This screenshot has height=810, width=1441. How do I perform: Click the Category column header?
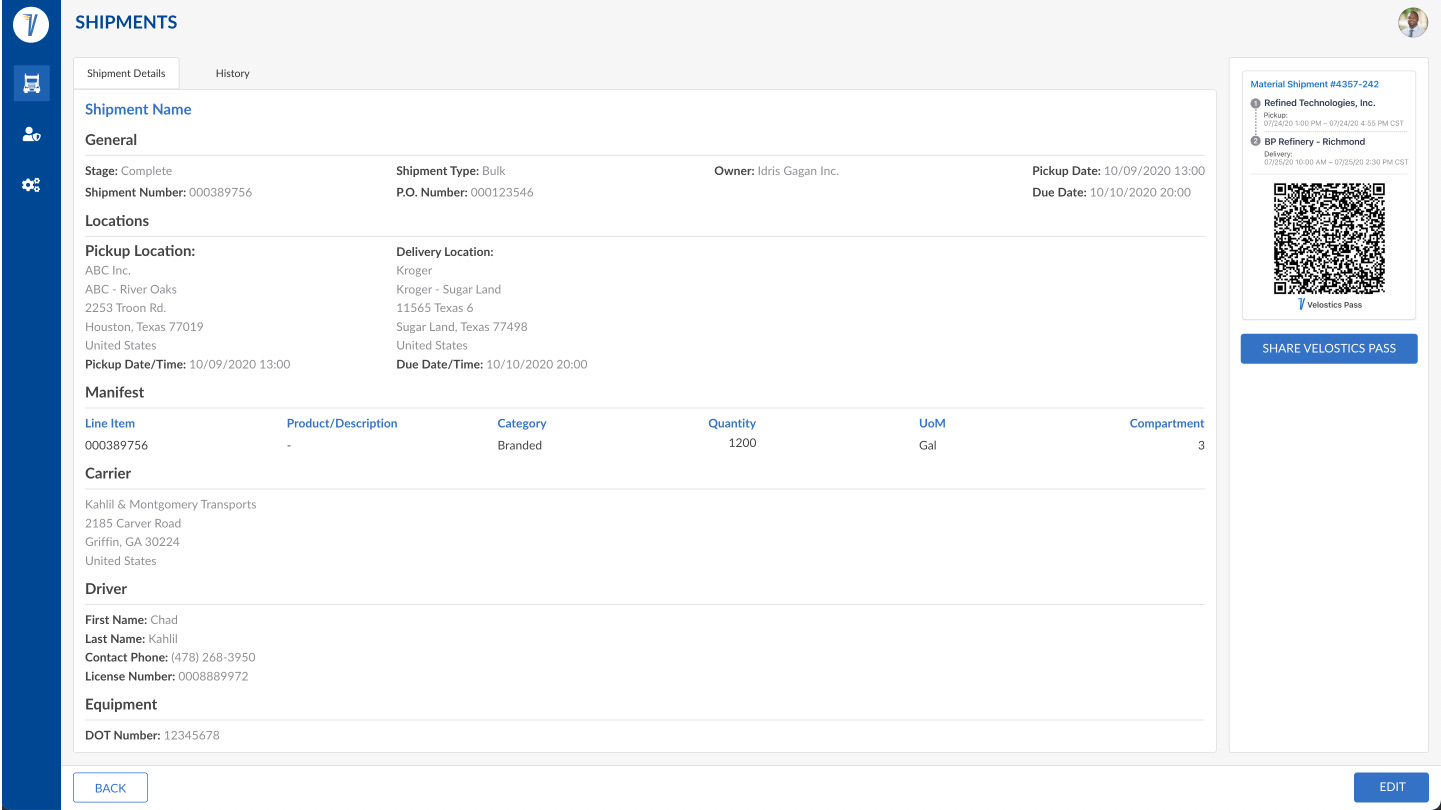click(522, 423)
